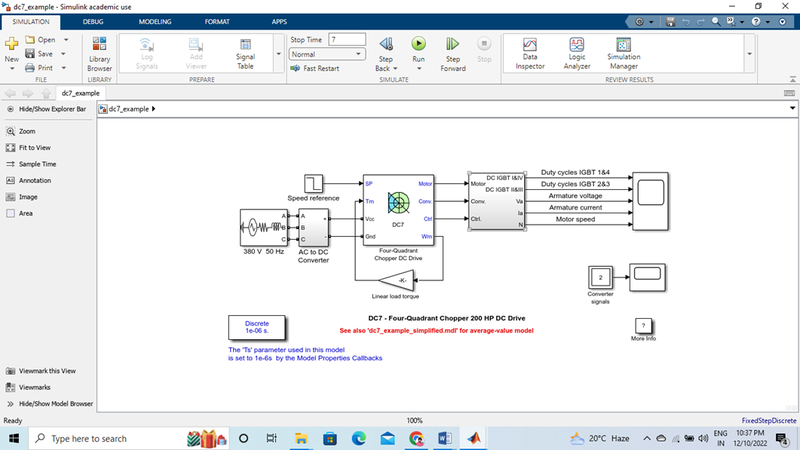Select the Image tool
800x450 pixels.
point(21,197)
